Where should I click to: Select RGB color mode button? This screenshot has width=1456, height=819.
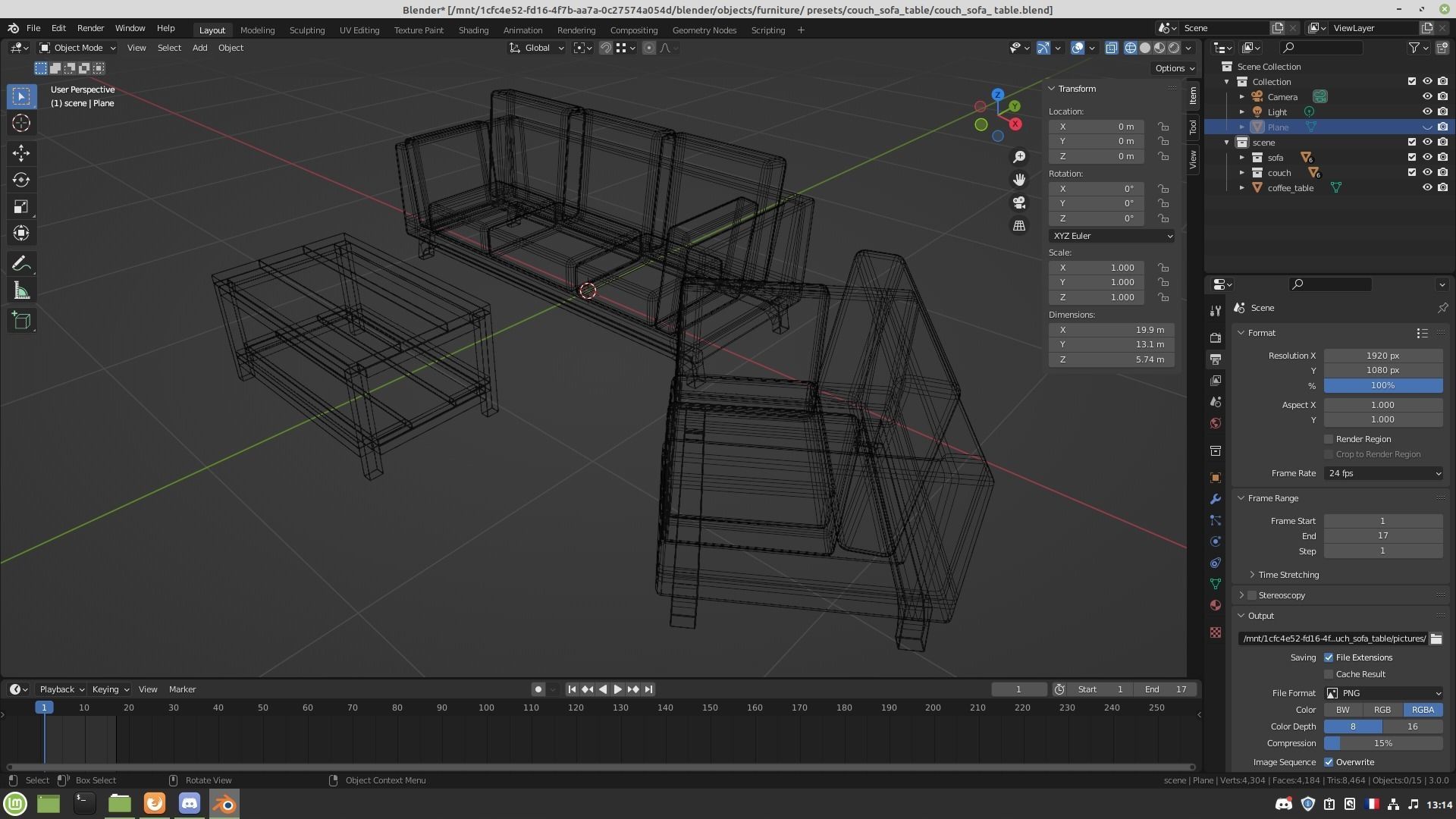1382,710
